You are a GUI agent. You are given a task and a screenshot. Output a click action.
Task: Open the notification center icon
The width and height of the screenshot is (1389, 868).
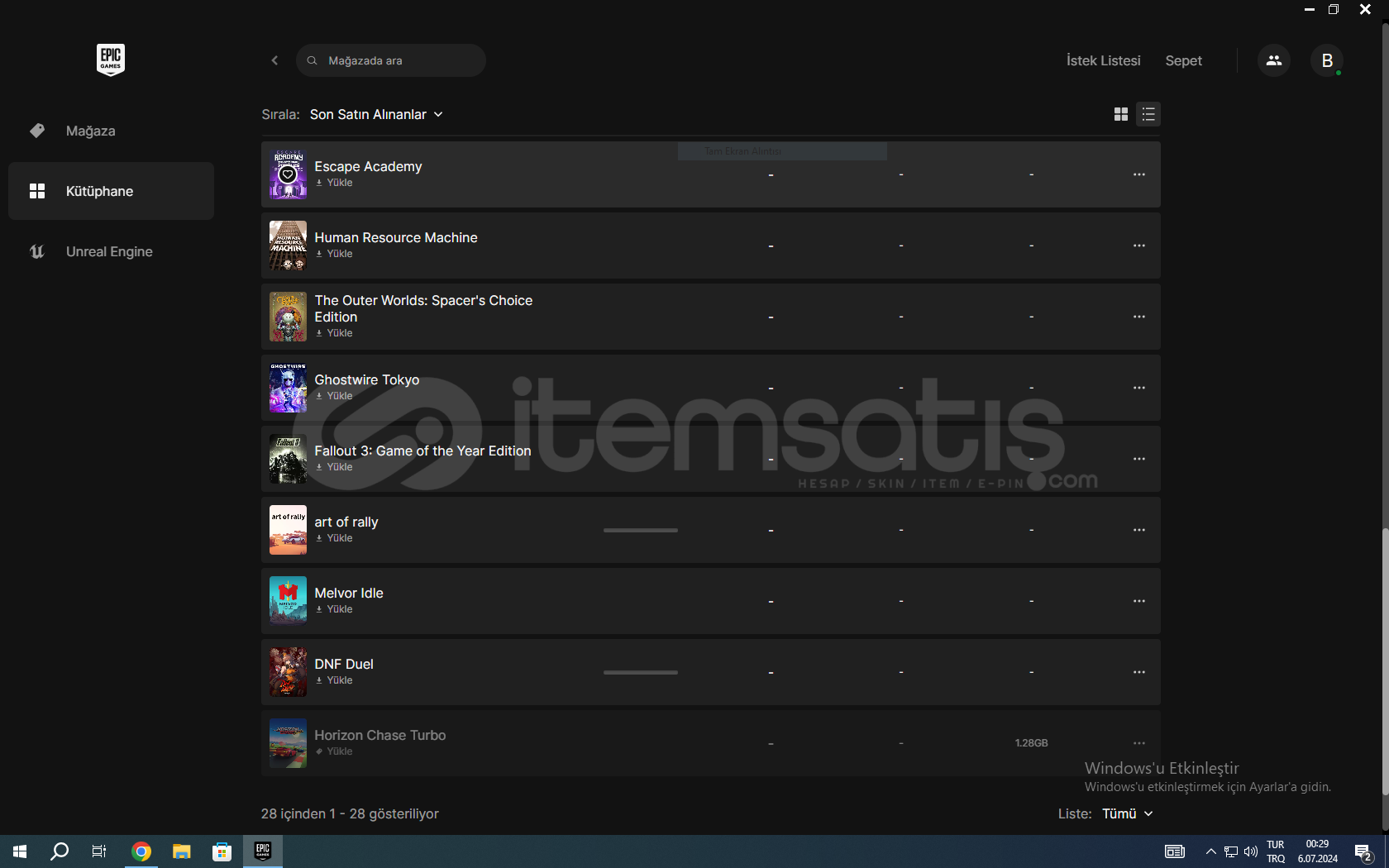click(x=1364, y=851)
